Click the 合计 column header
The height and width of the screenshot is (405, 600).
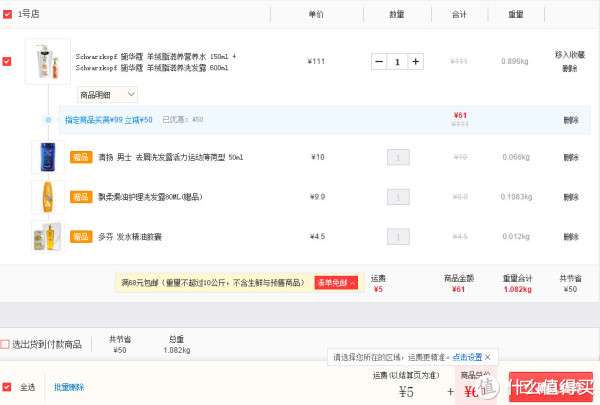459,15
